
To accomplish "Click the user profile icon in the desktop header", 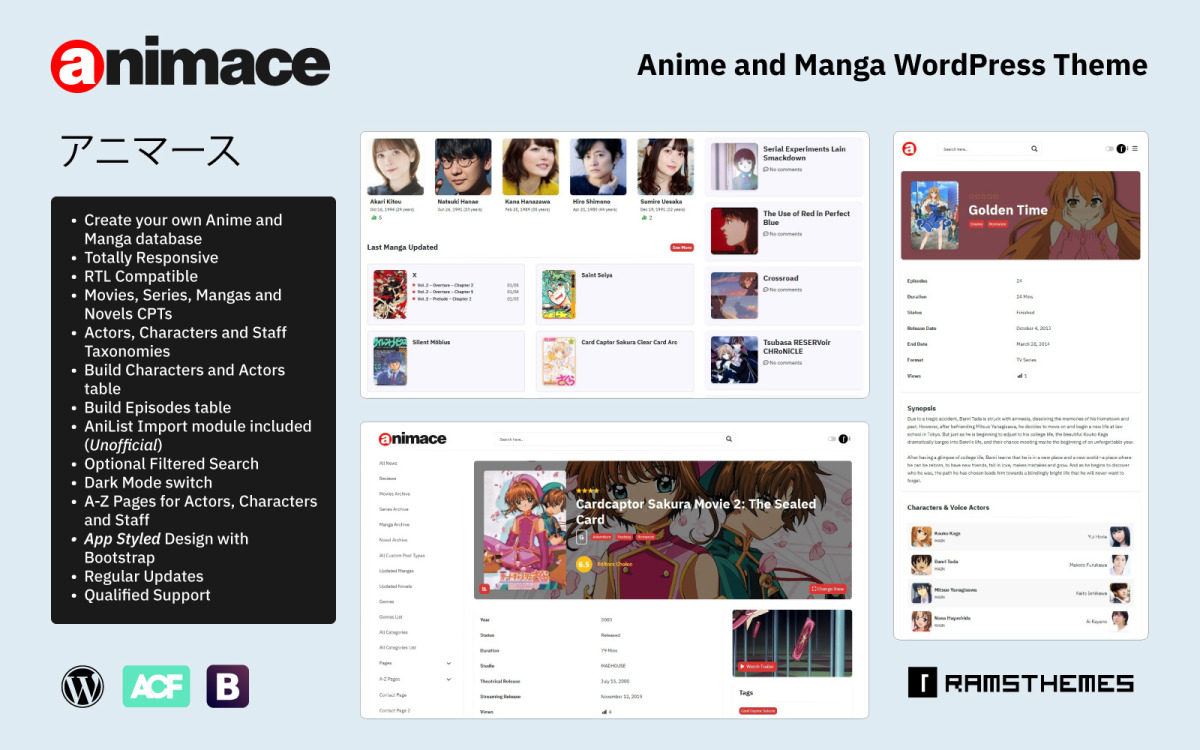I will (844, 439).
